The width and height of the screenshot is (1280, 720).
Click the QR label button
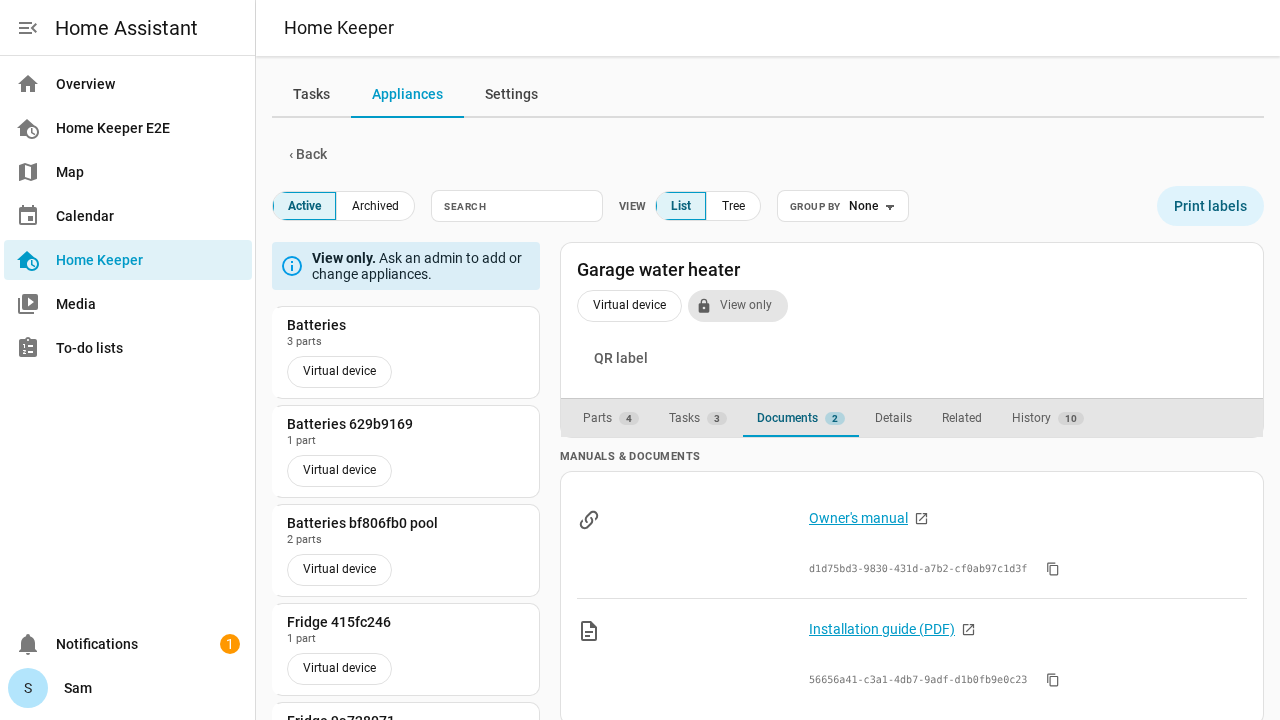(x=621, y=358)
